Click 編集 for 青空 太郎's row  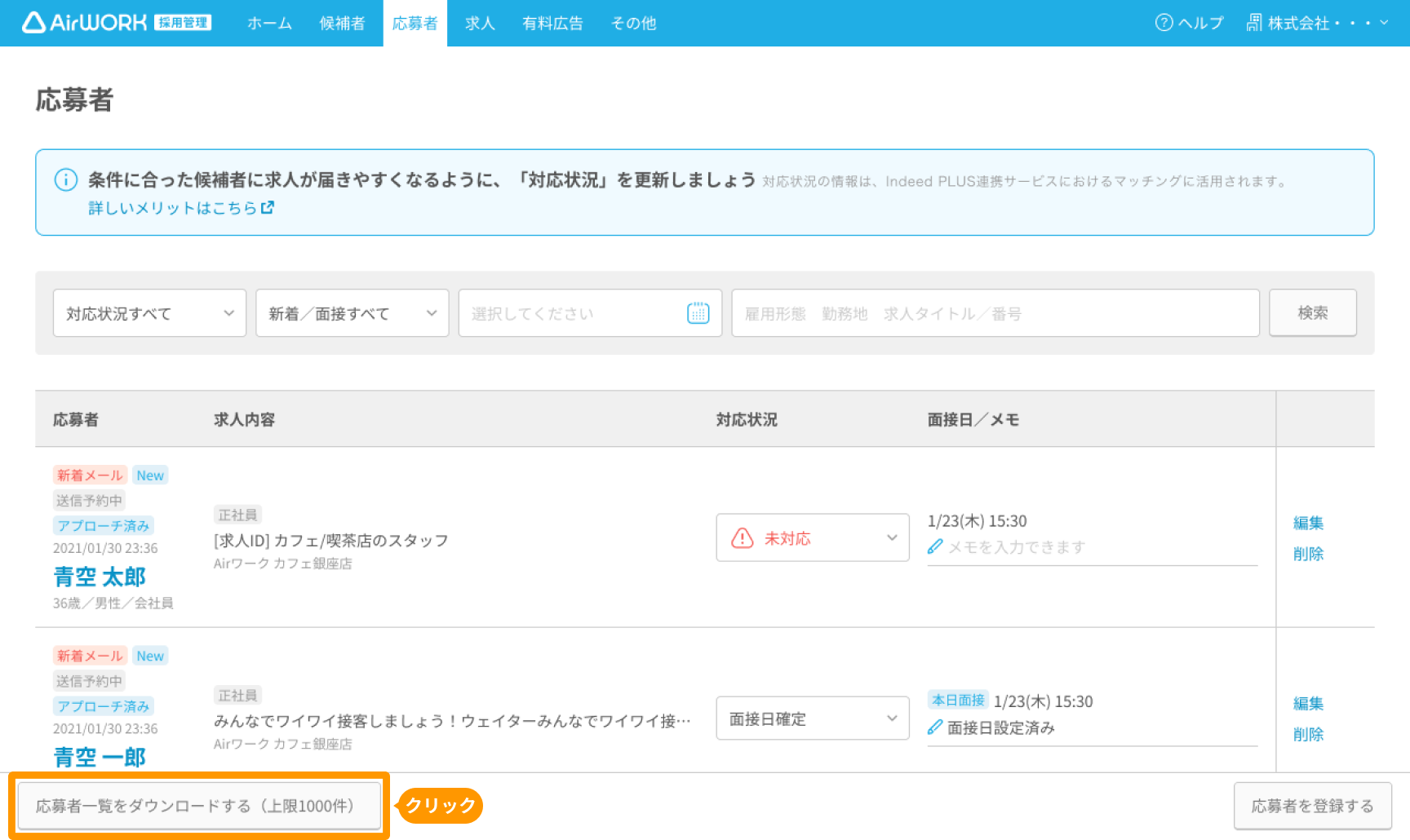pos(1309,523)
